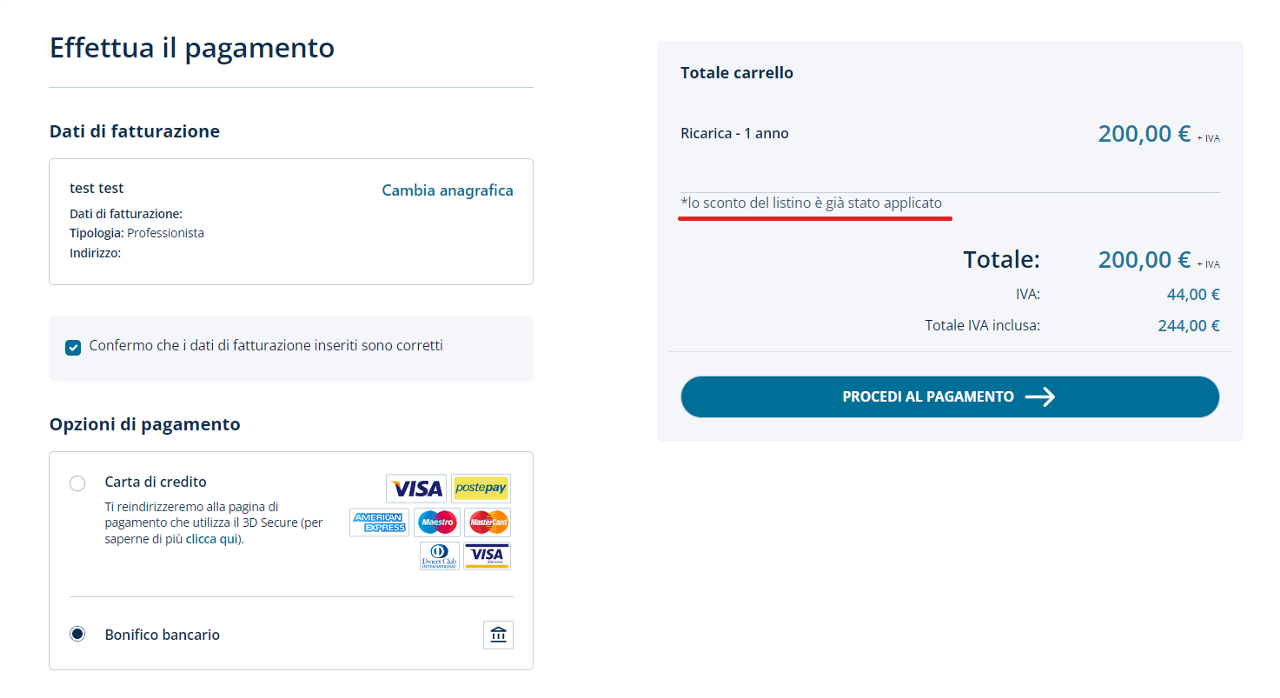Image resolution: width=1280 pixels, height=698 pixels.
Task: Select the Bonifico bancario radio button
Action: point(77,634)
